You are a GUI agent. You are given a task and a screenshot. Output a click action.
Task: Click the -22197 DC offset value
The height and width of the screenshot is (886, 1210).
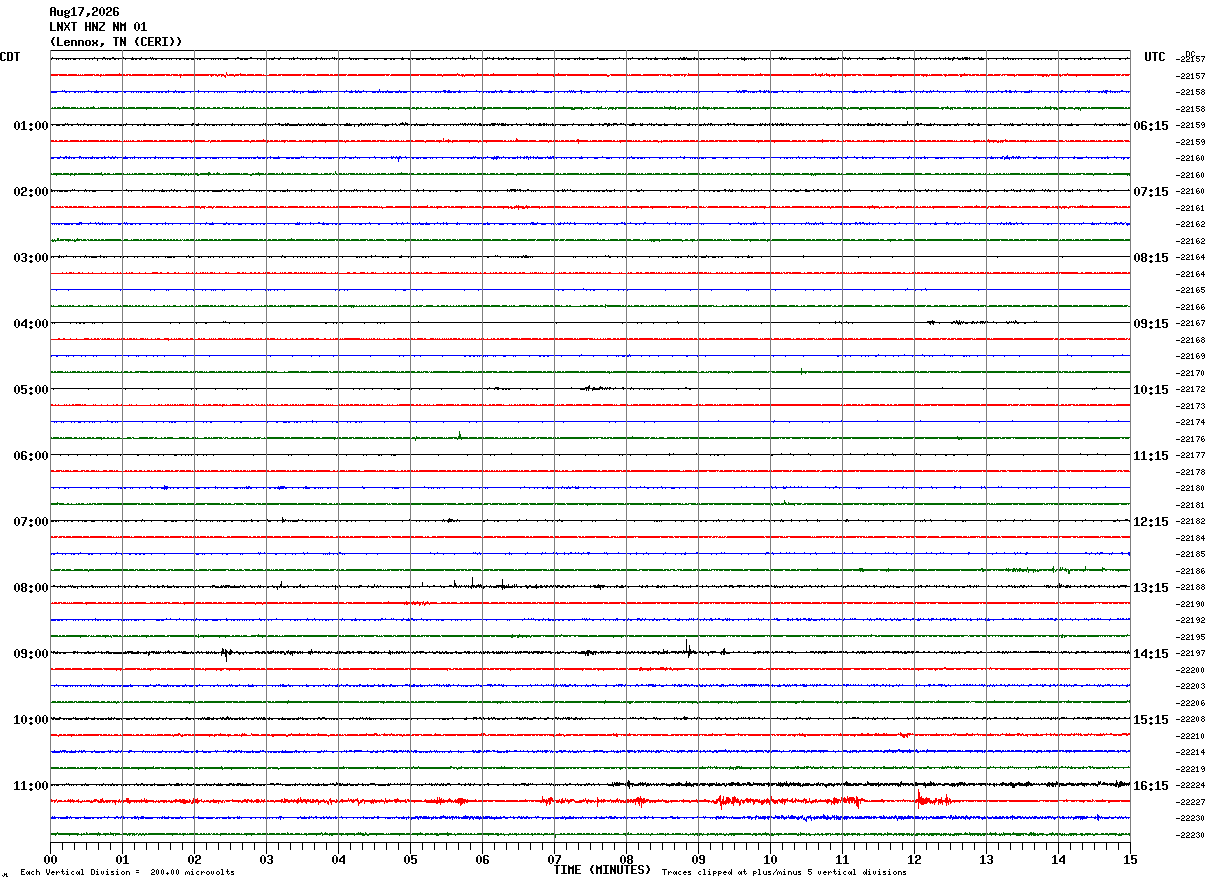[1192, 653]
